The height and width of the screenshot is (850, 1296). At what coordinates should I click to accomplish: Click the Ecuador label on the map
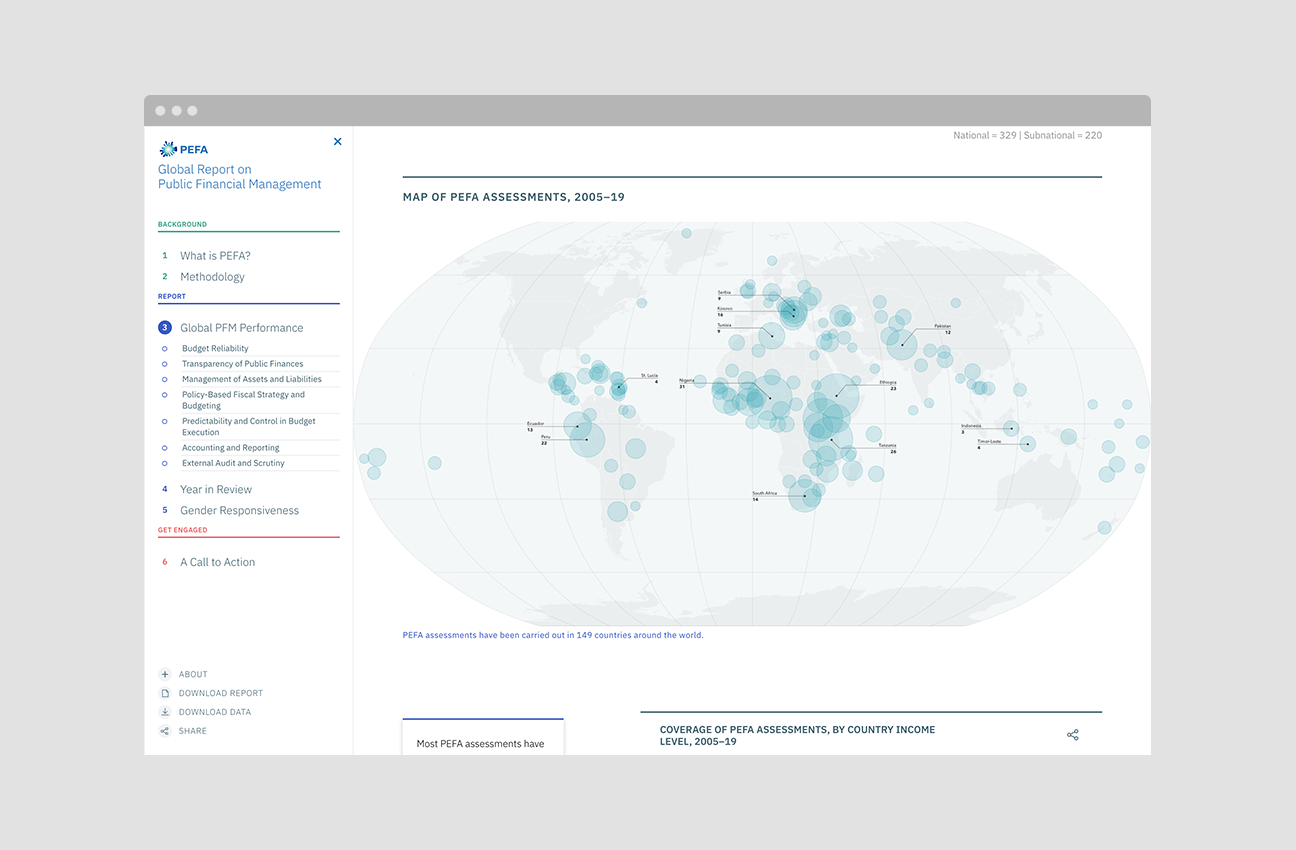536,424
